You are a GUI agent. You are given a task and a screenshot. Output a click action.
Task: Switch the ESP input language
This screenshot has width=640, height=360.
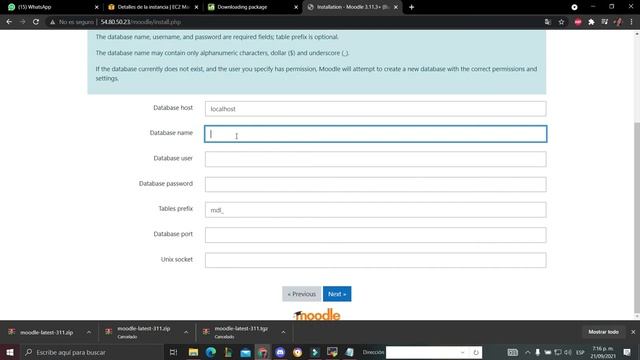(580, 352)
